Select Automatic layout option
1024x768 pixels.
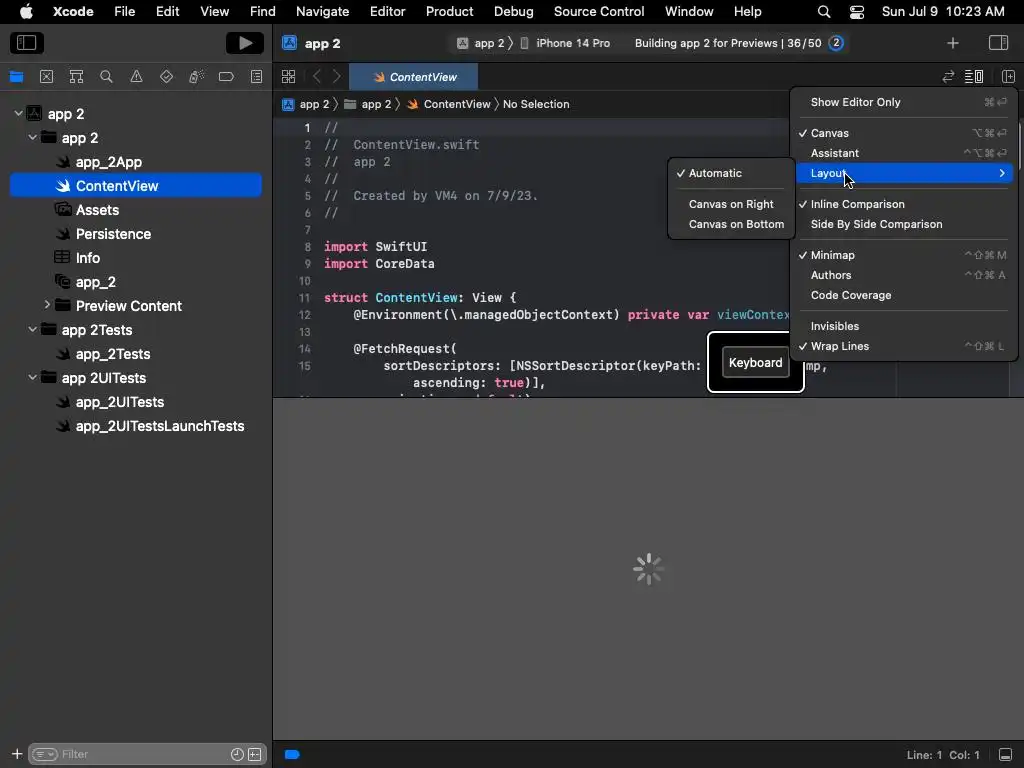731,174
